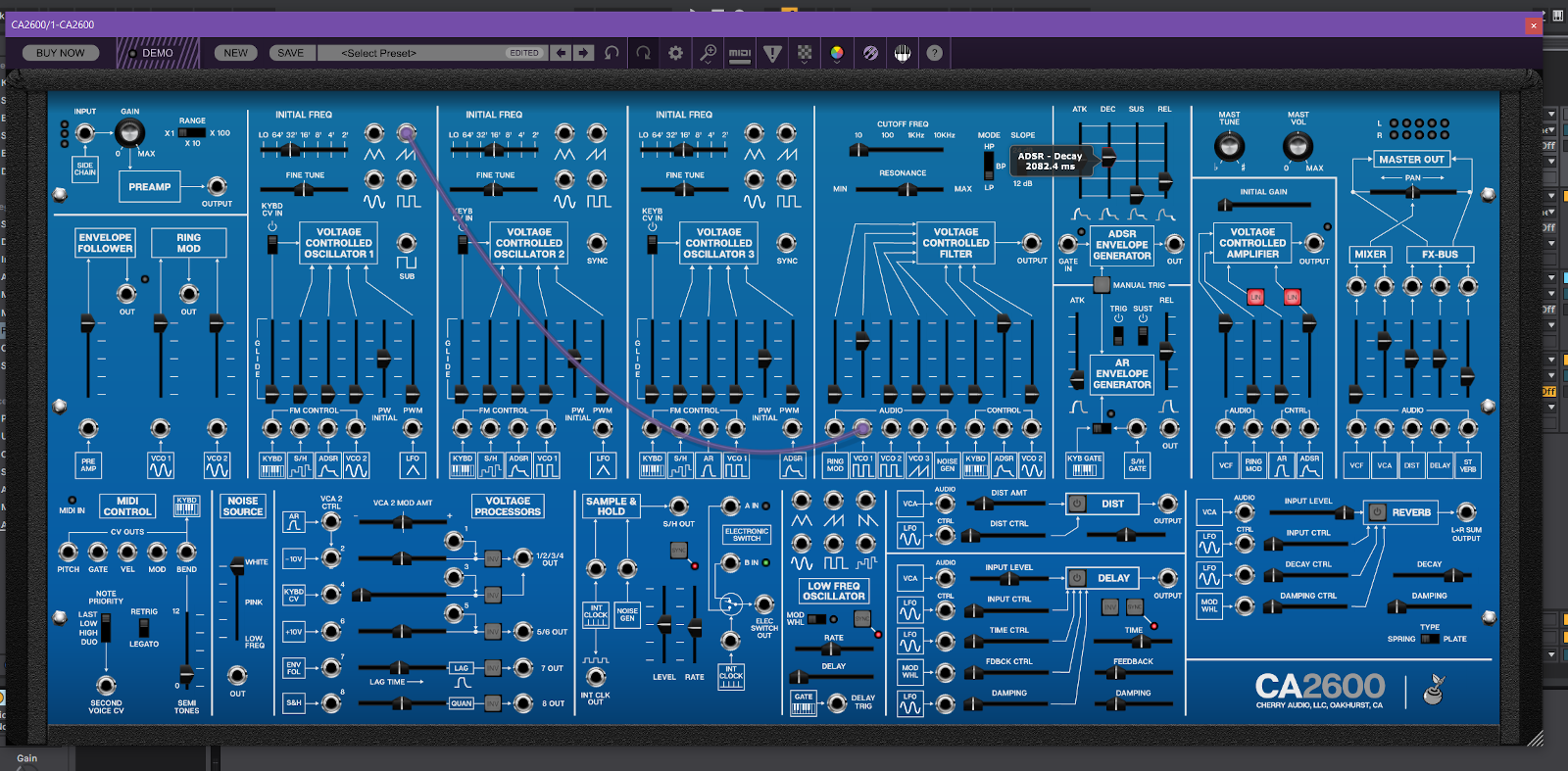Image resolution: width=1568 pixels, height=771 pixels.
Task: Open the help question mark icon
Action: tap(935, 53)
